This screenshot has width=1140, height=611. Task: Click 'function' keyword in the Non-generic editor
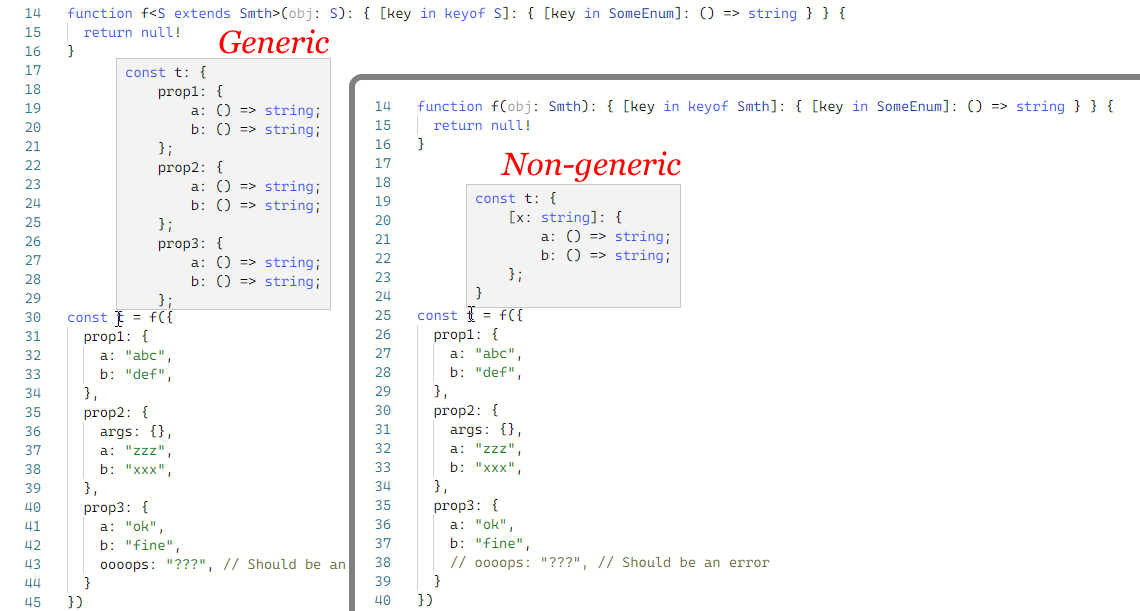pos(450,106)
